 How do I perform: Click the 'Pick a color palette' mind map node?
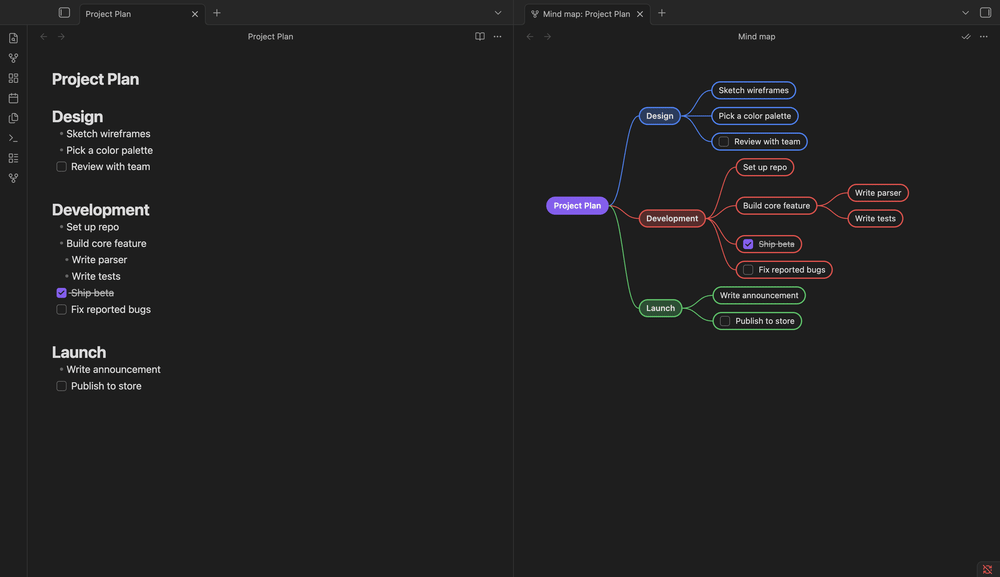(x=754, y=116)
